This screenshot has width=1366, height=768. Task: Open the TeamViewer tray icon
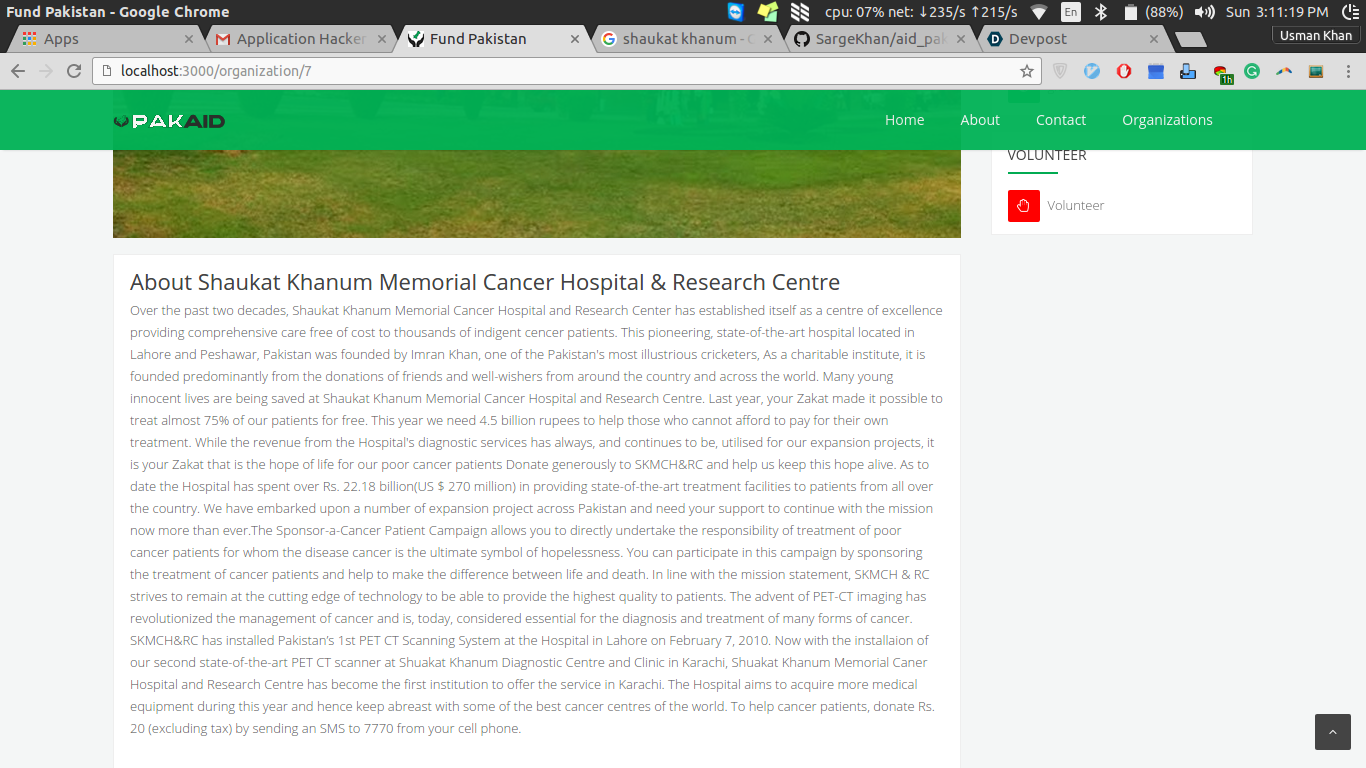point(736,12)
